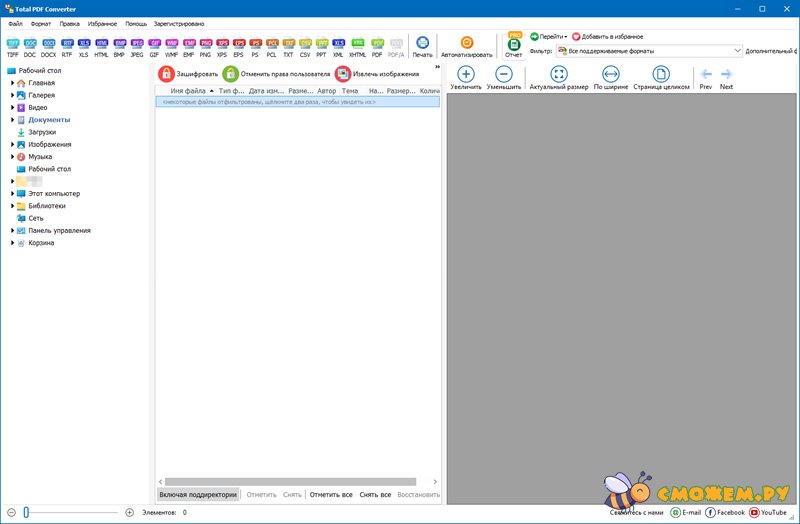Image resolution: width=800 pixels, height=524 pixels.
Task: Expand the Этот компьютер tree node
Action: click(x=13, y=194)
